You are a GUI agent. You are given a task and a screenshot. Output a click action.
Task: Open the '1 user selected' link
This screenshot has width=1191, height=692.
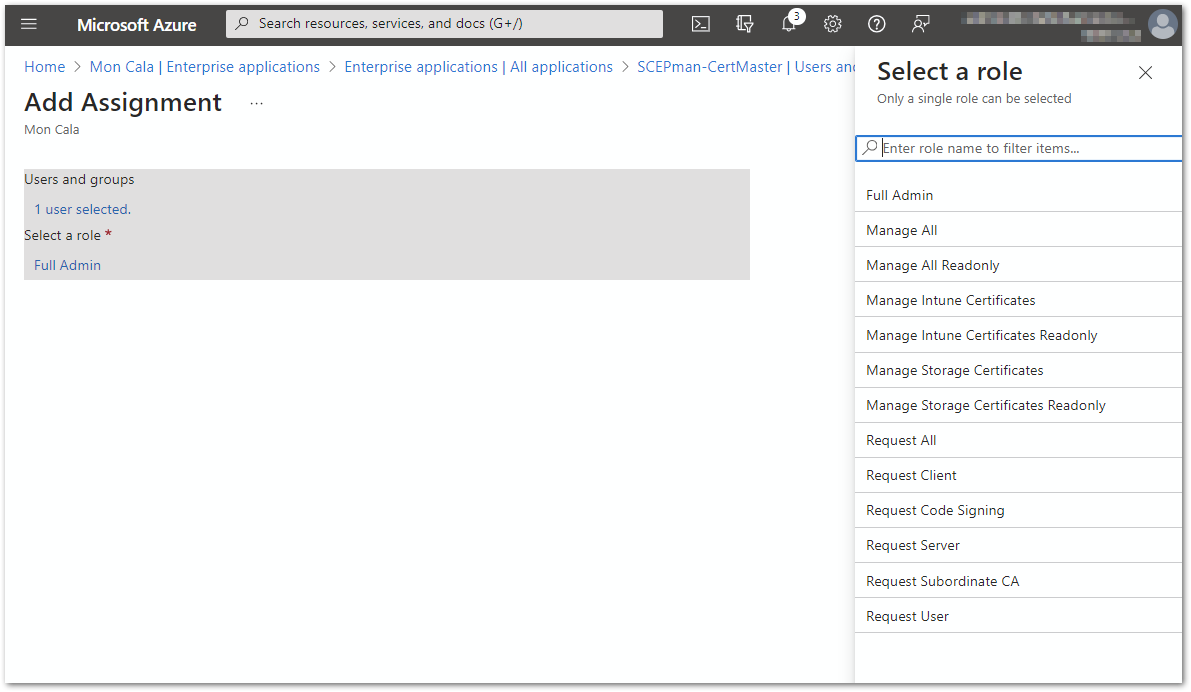click(82, 209)
